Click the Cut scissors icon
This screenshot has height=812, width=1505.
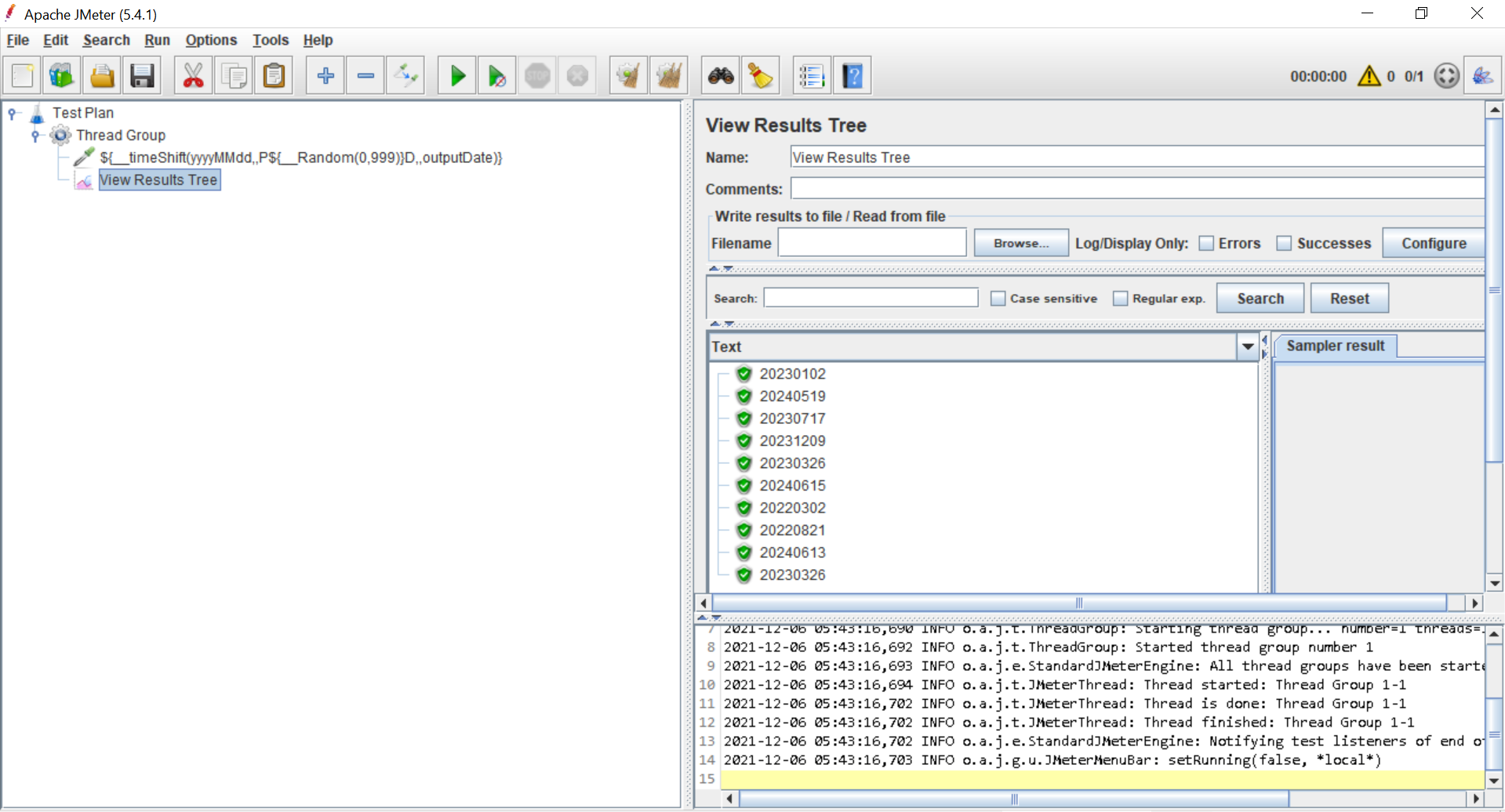193,76
